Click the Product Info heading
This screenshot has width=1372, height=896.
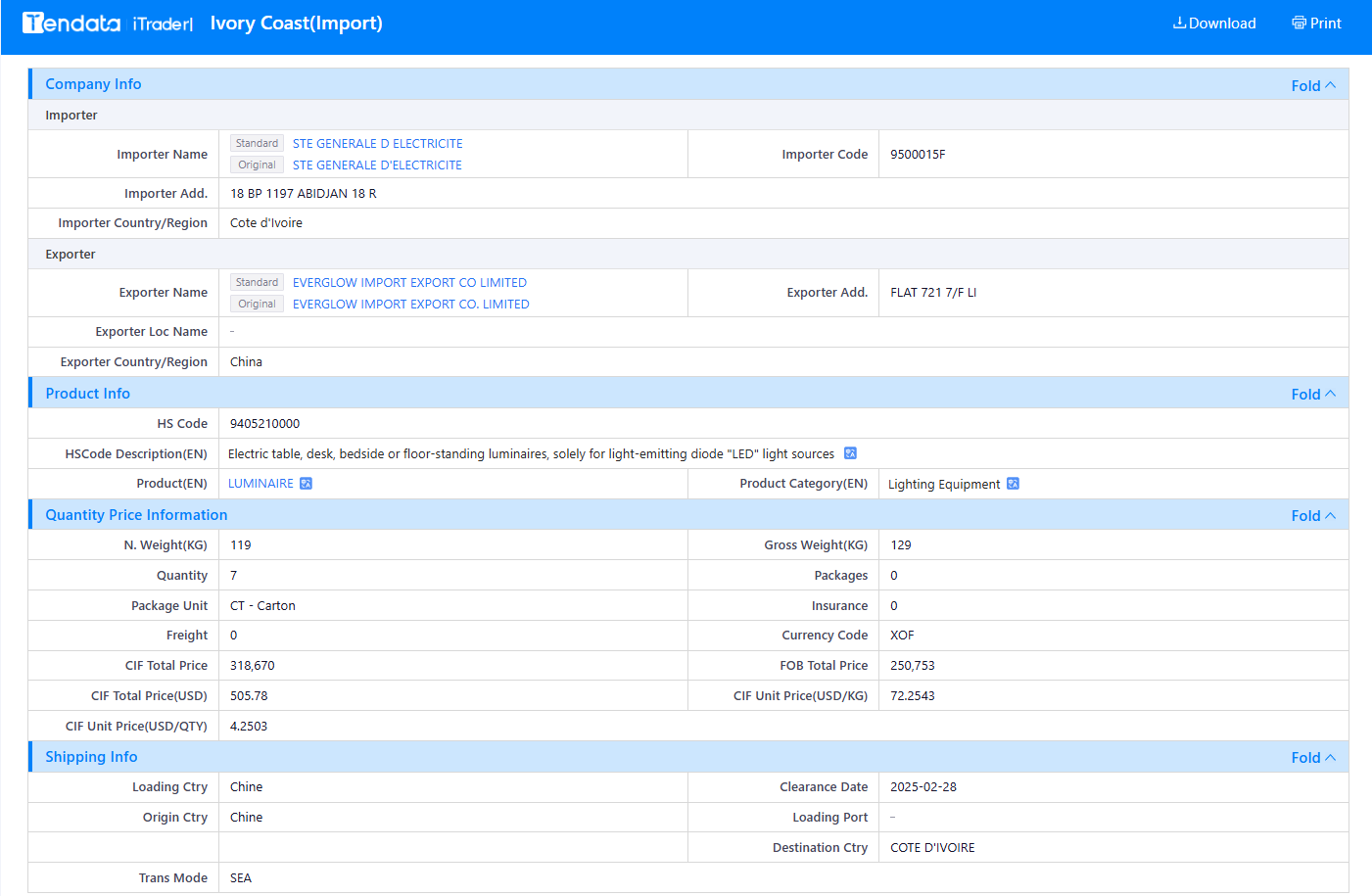pos(87,393)
